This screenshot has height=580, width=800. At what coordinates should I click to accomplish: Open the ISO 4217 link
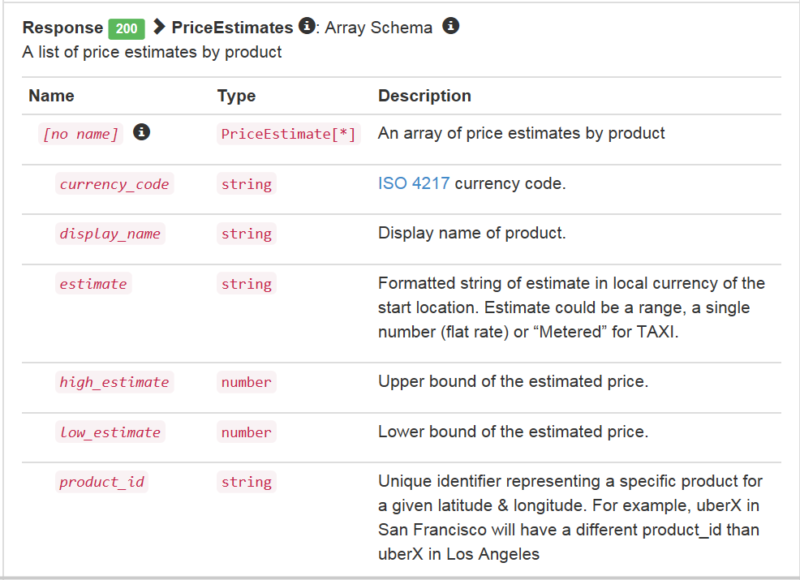pos(414,183)
